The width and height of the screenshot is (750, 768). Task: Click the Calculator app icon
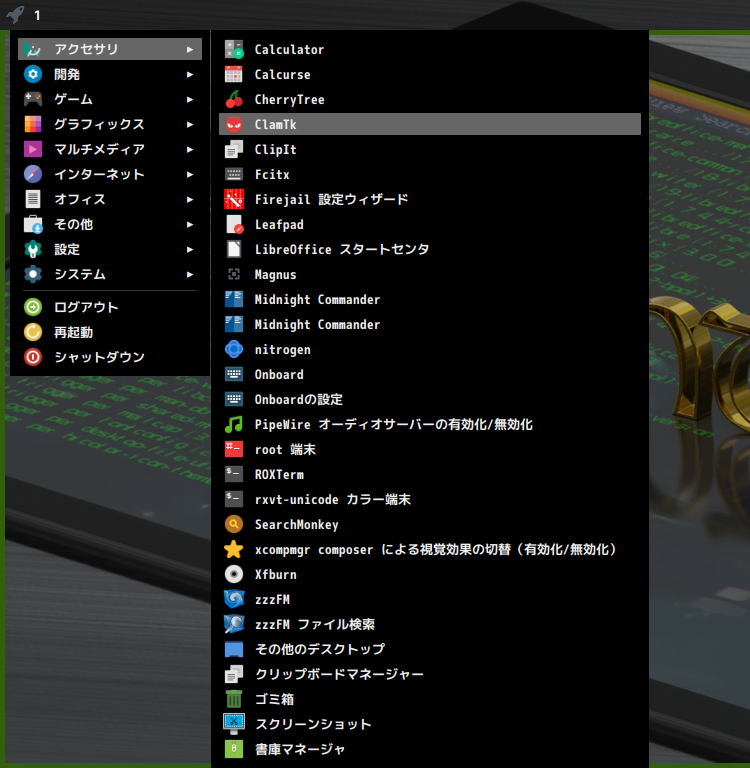(x=234, y=49)
